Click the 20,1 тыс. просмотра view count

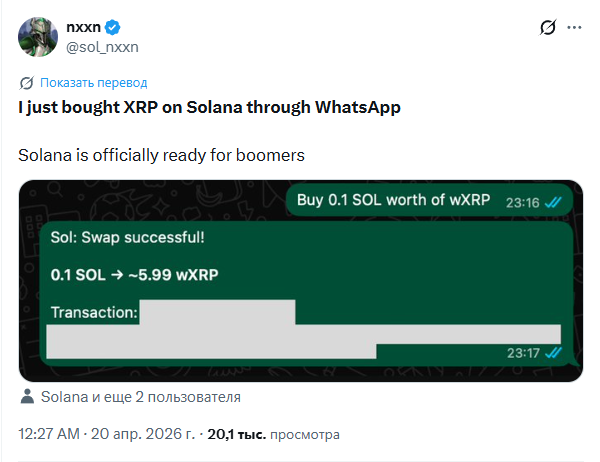273,435
